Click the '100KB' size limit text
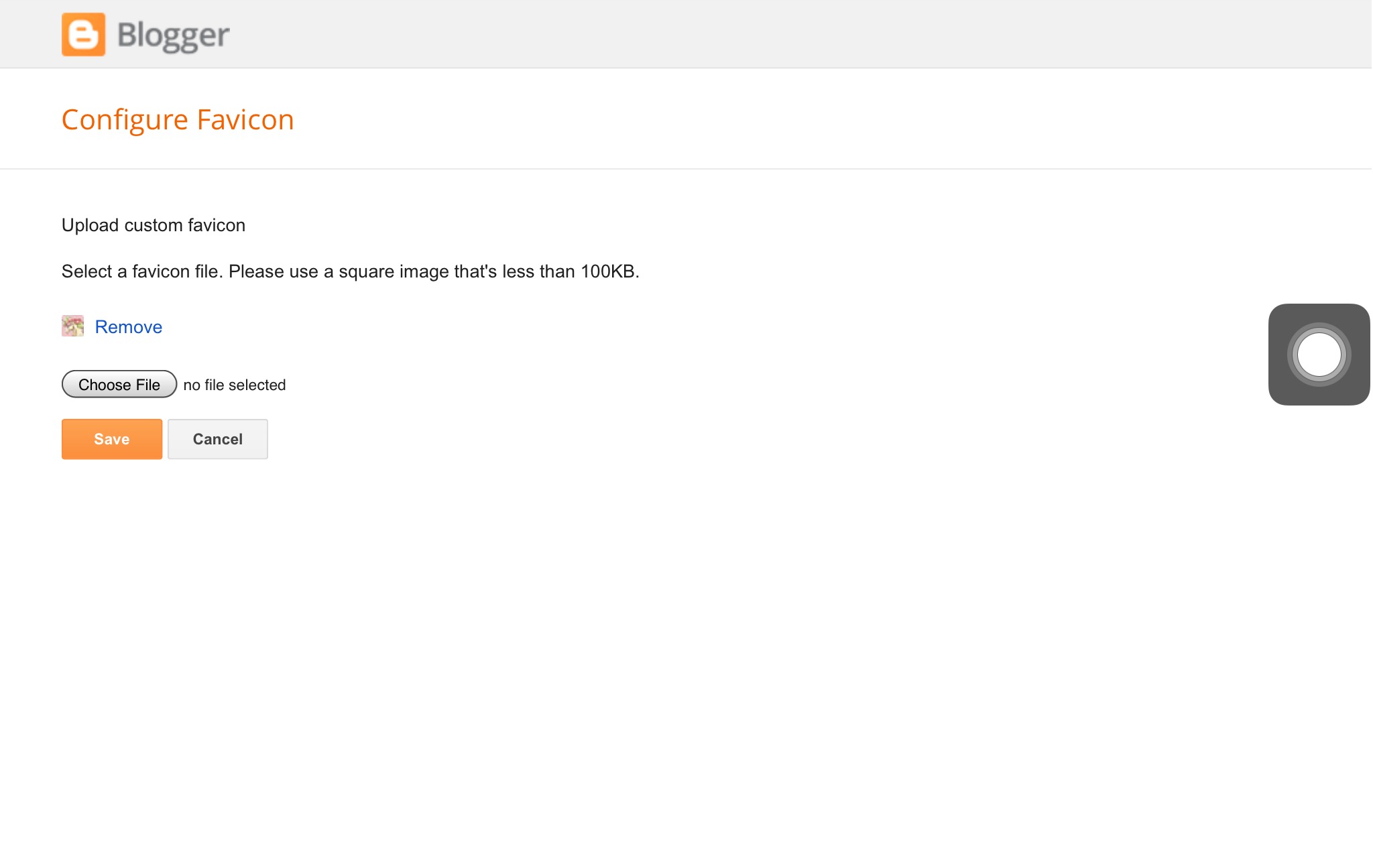 point(607,271)
